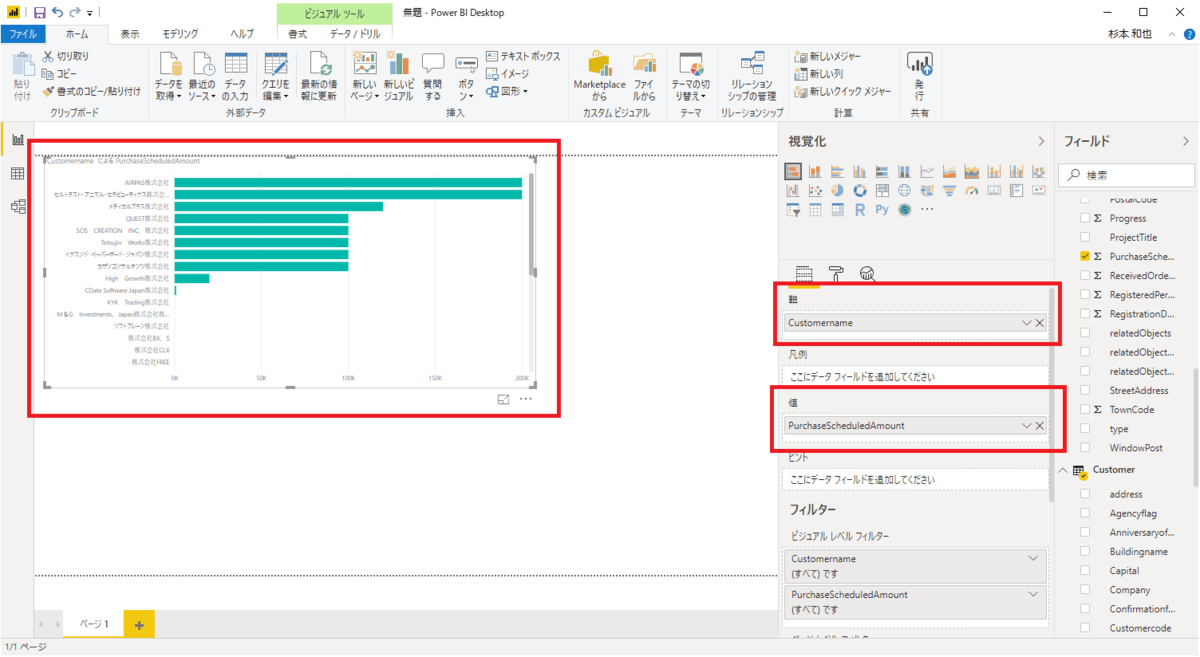Select the funnel chart visualization
This screenshot has height=657, width=1200.
[949, 190]
